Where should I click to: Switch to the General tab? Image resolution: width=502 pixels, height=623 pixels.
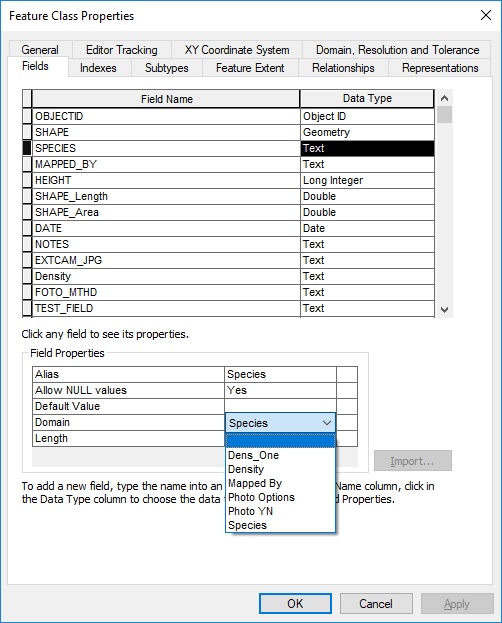[x=40, y=50]
